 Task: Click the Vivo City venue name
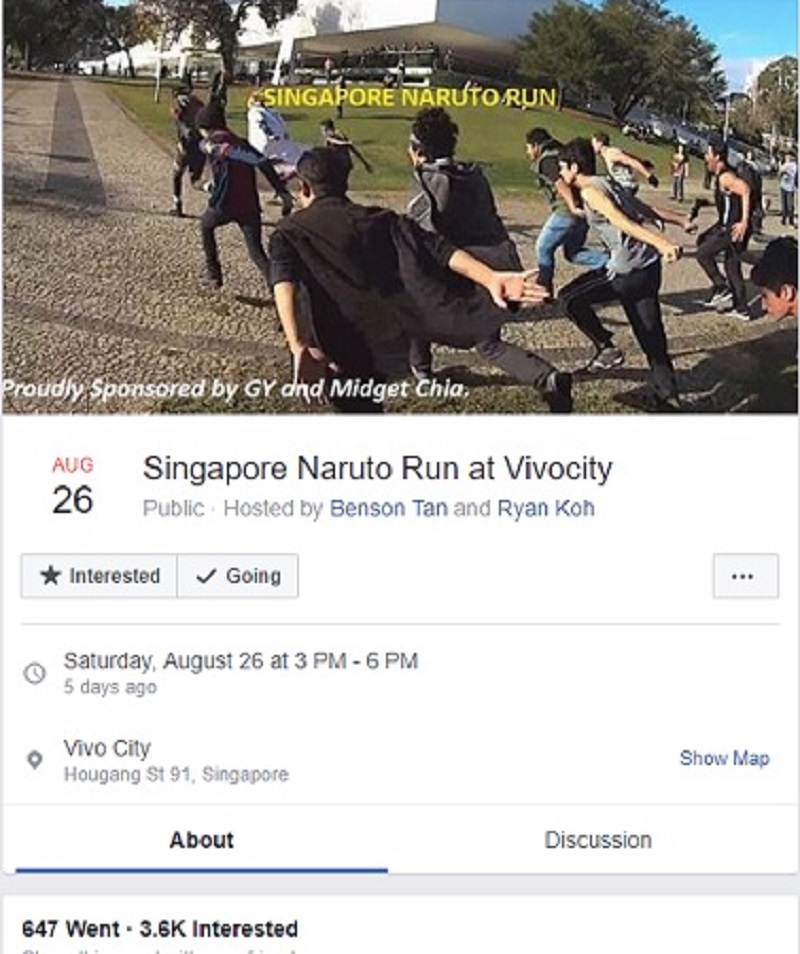tap(107, 748)
